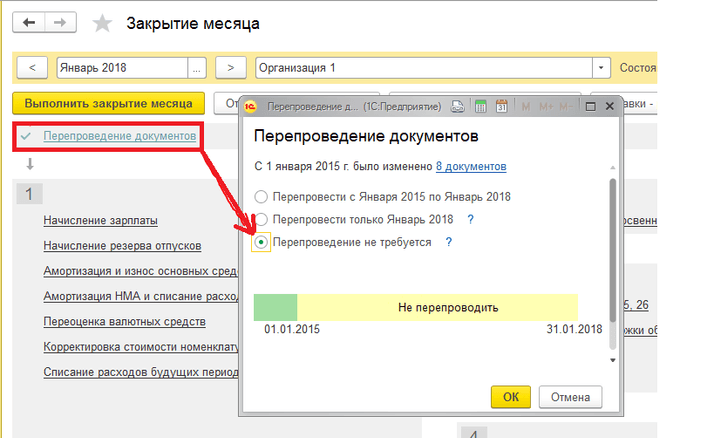
Task: Open the '8 документов' link
Action: [471, 166]
